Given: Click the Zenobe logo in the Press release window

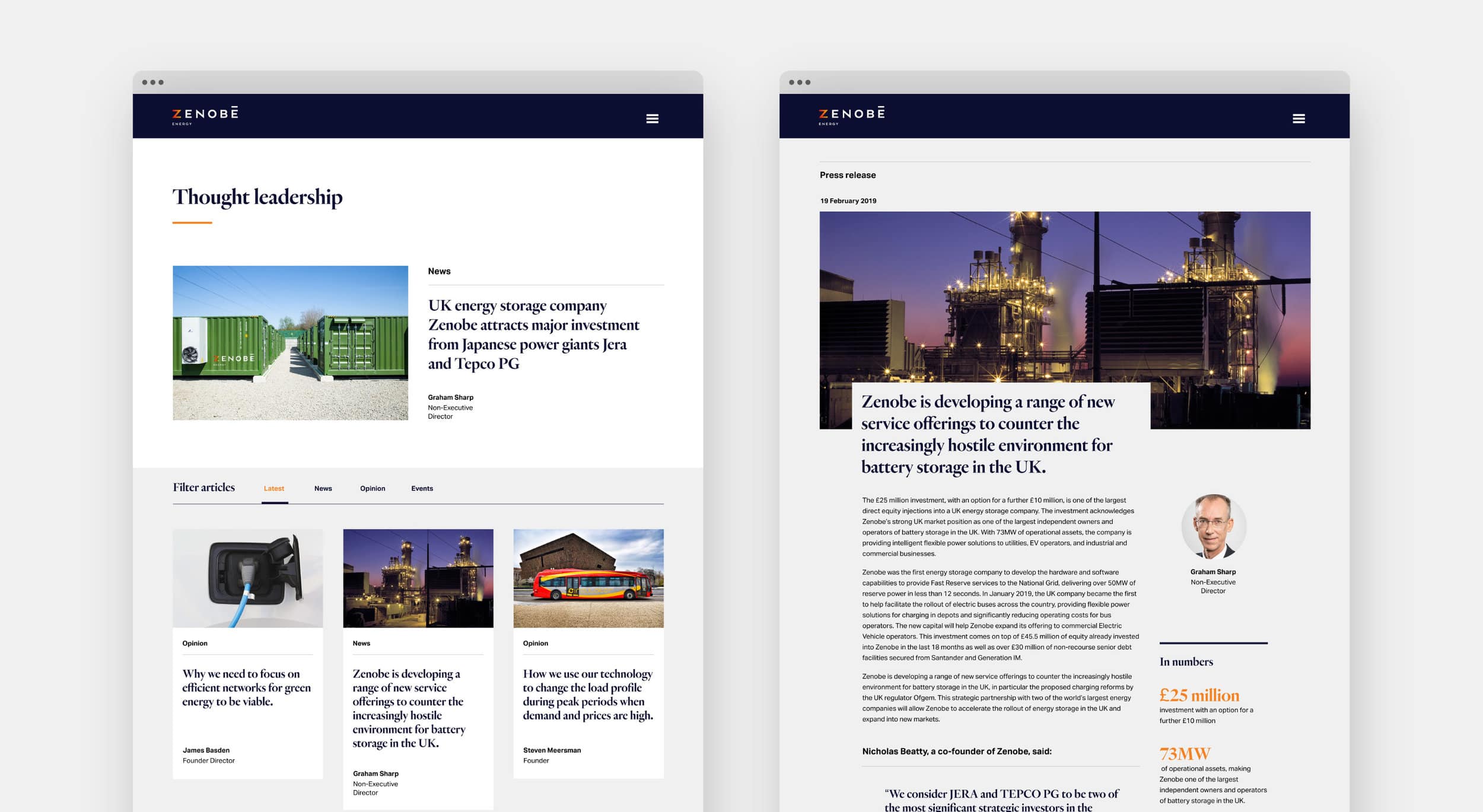Looking at the screenshot, I should click(x=852, y=116).
